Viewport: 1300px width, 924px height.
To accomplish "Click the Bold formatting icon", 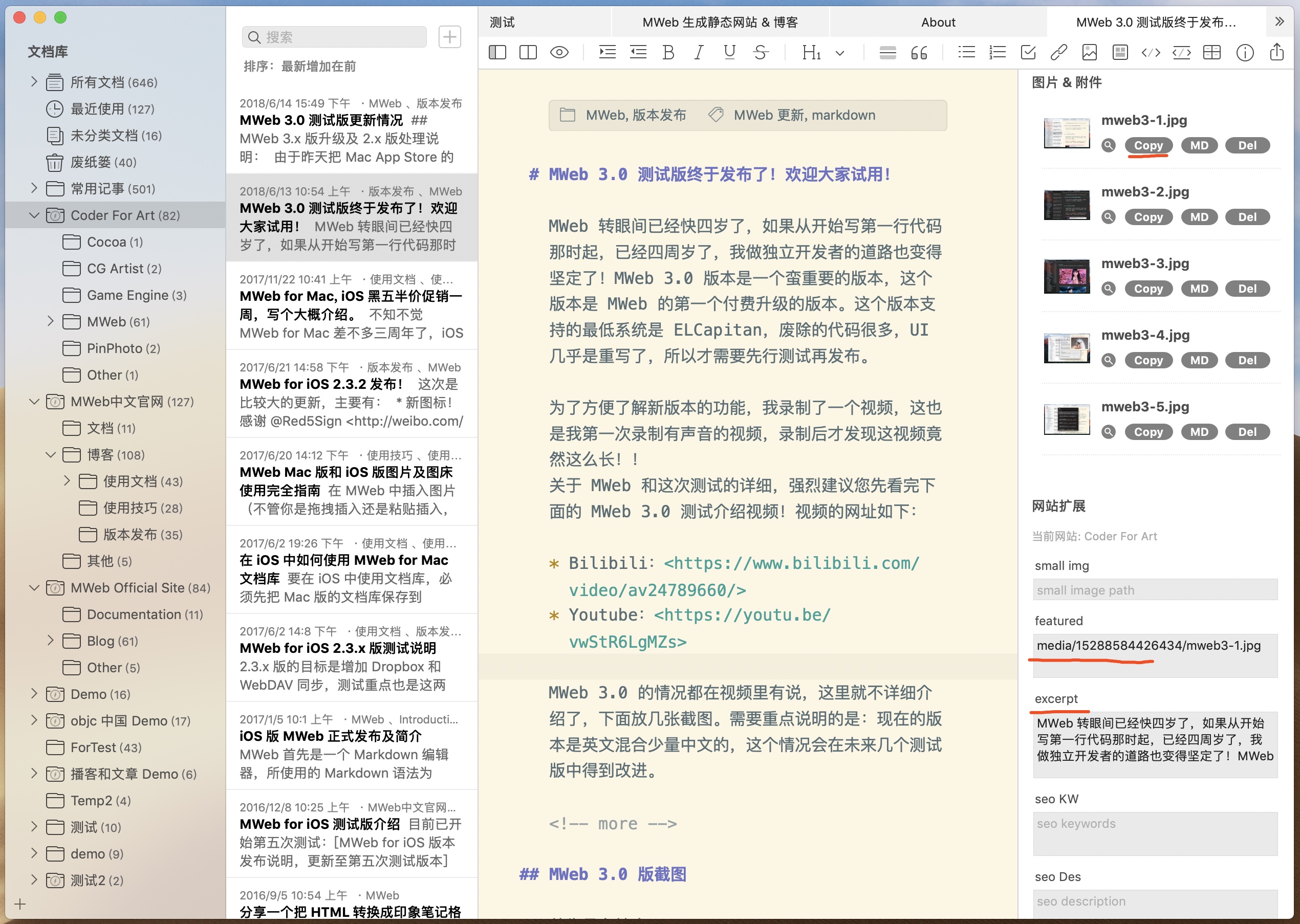I will [668, 53].
